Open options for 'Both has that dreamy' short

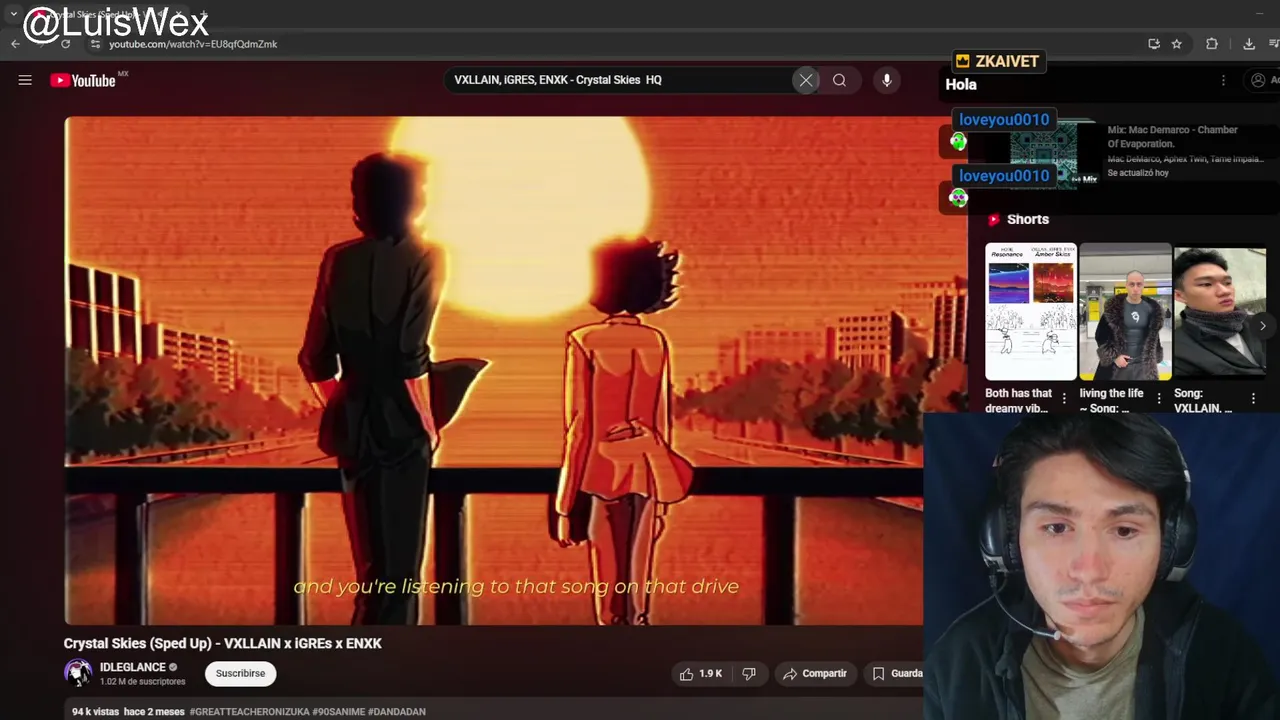click(x=1064, y=399)
